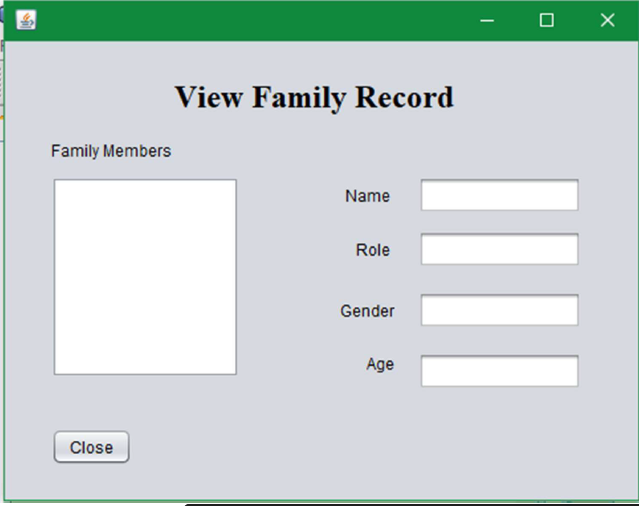Focus the Age text field
Image resolution: width=639 pixels, height=506 pixels.
point(500,371)
